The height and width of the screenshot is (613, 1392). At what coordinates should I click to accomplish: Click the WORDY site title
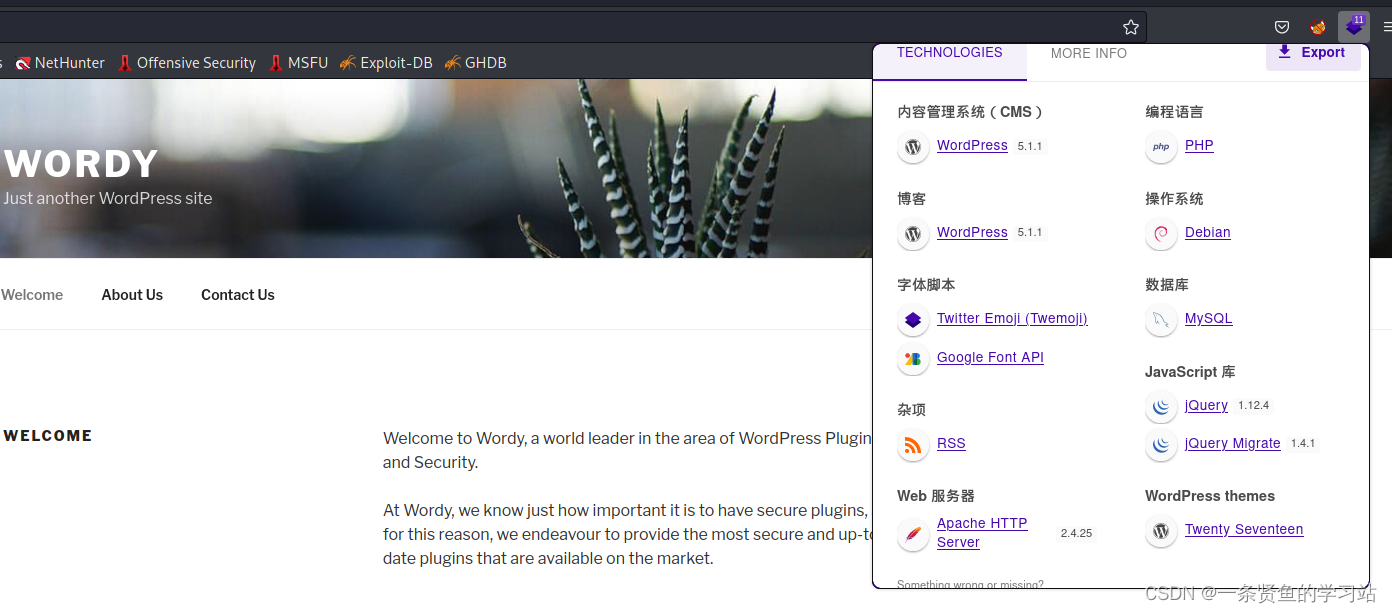click(81, 164)
